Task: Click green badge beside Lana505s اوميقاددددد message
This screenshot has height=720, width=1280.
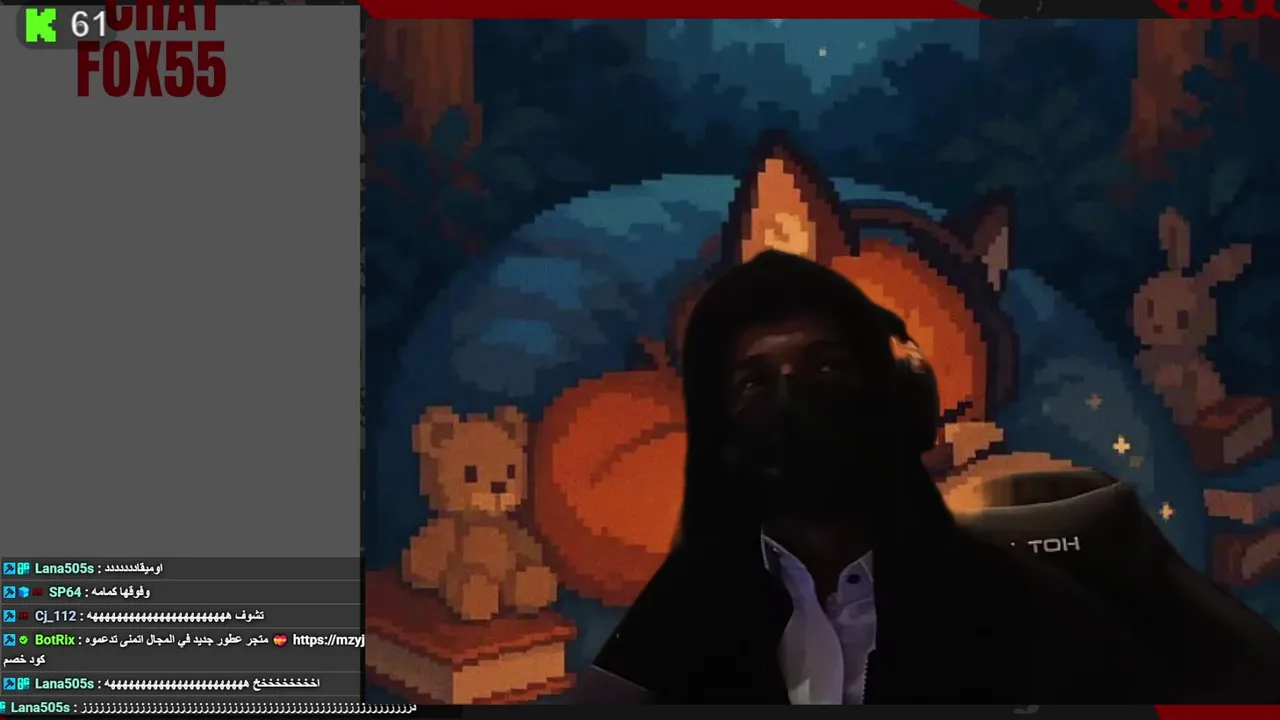Action: (x=24, y=568)
